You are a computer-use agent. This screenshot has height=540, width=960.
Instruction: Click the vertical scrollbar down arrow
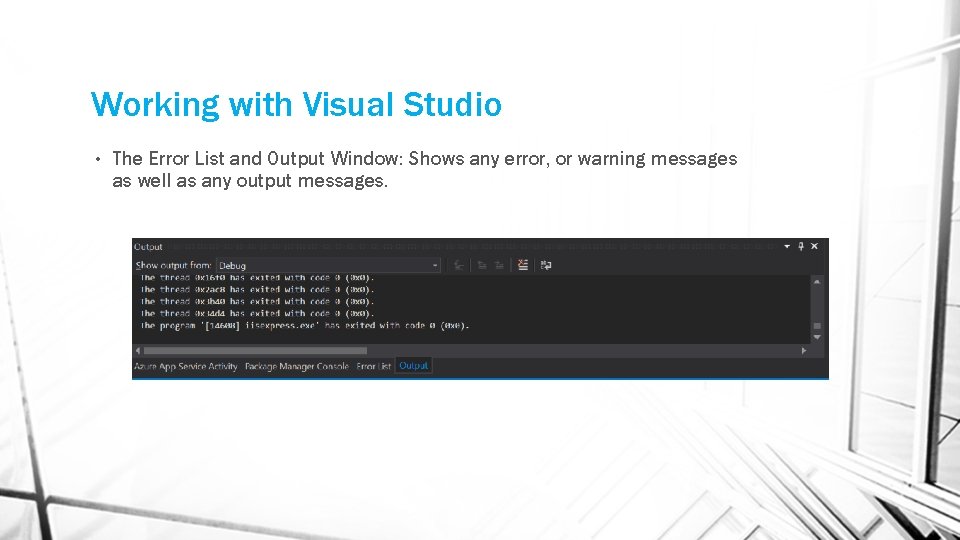(x=817, y=337)
